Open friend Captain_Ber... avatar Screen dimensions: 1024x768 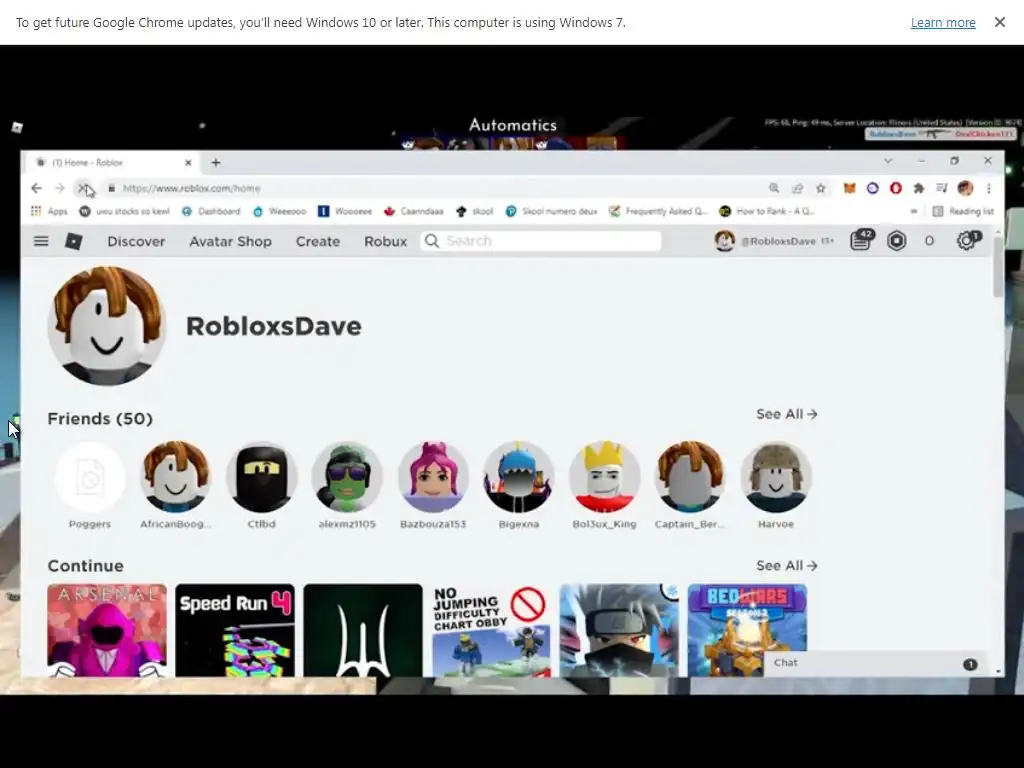tap(690, 477)
